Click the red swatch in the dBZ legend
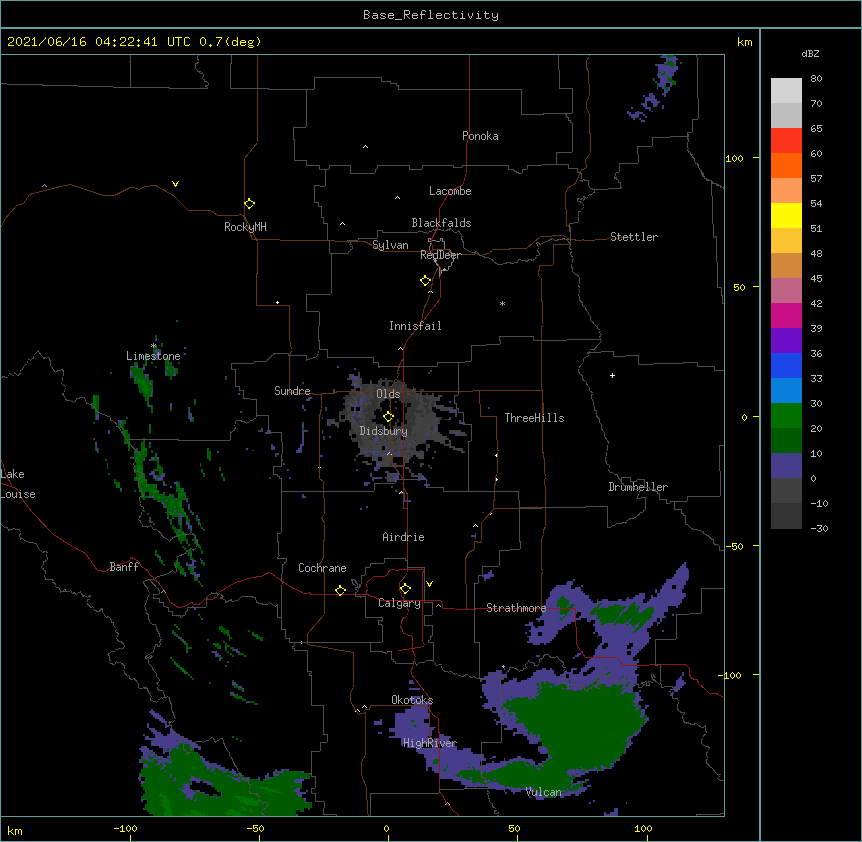862x842 pixels. [786, 140]
